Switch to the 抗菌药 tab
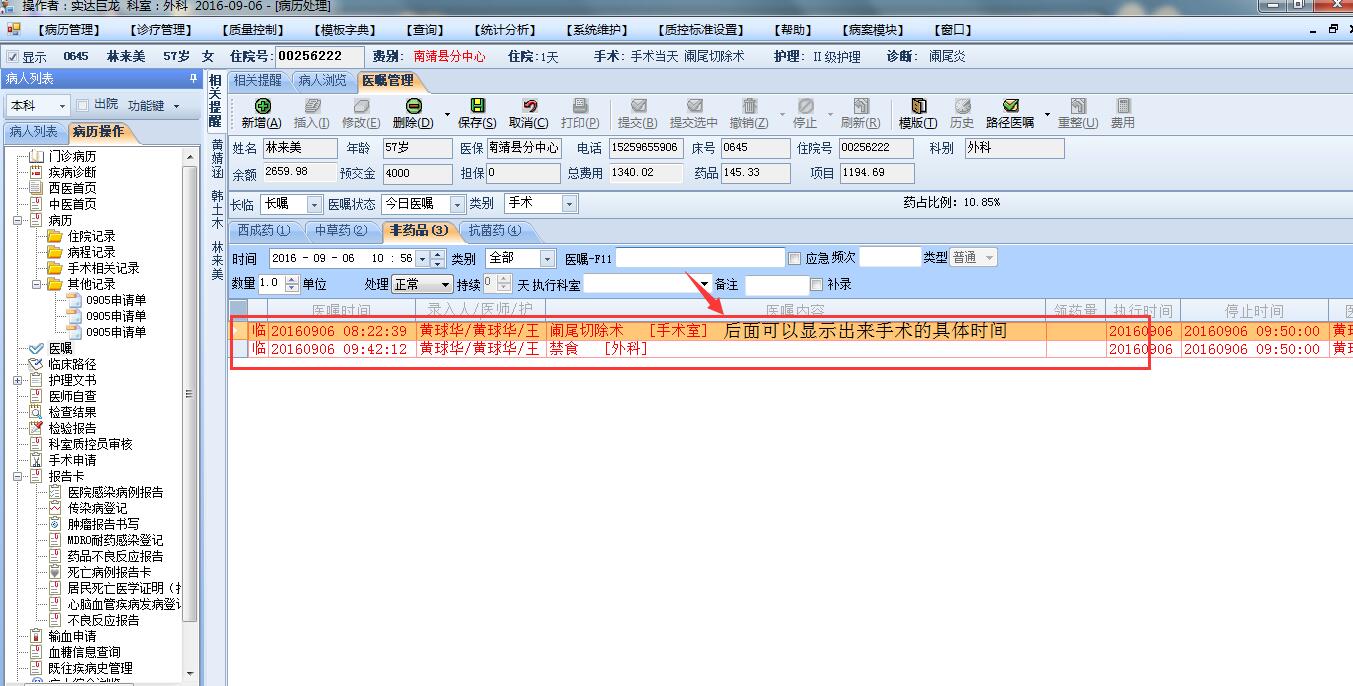Screen dimensions: 1353x686 [x=495, y=231]
